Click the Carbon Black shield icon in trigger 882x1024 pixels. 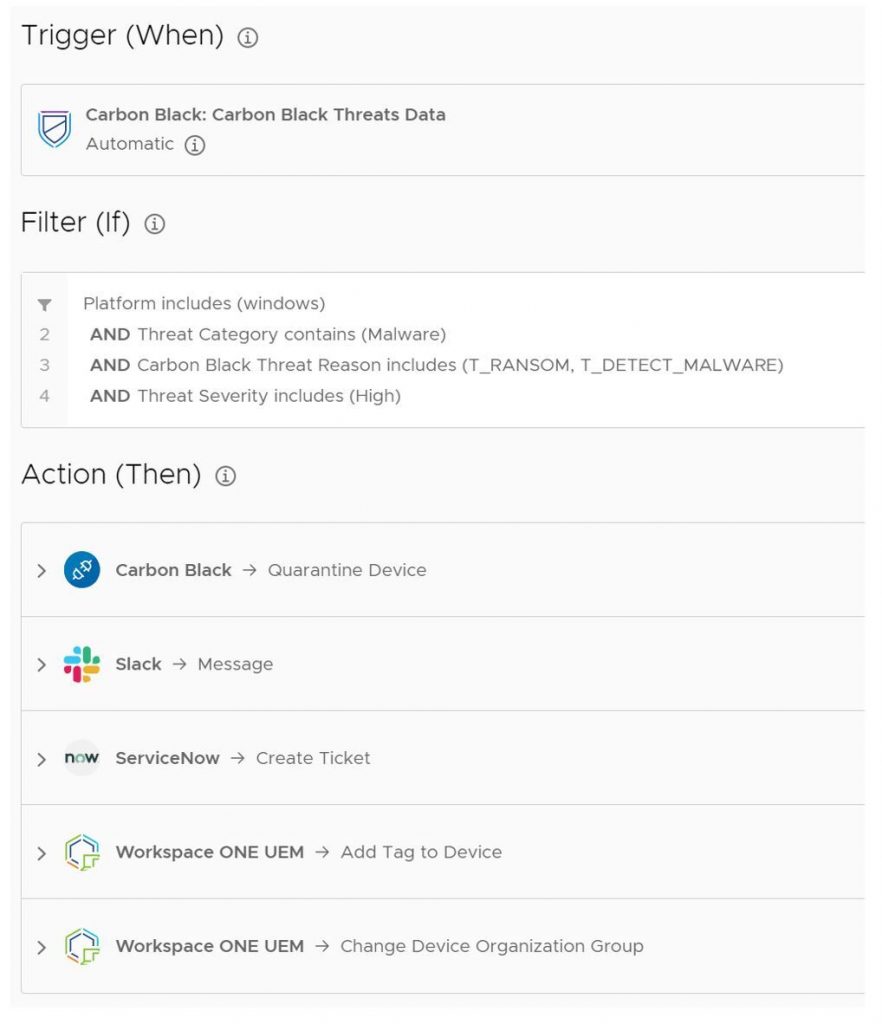tap(54, 129)
